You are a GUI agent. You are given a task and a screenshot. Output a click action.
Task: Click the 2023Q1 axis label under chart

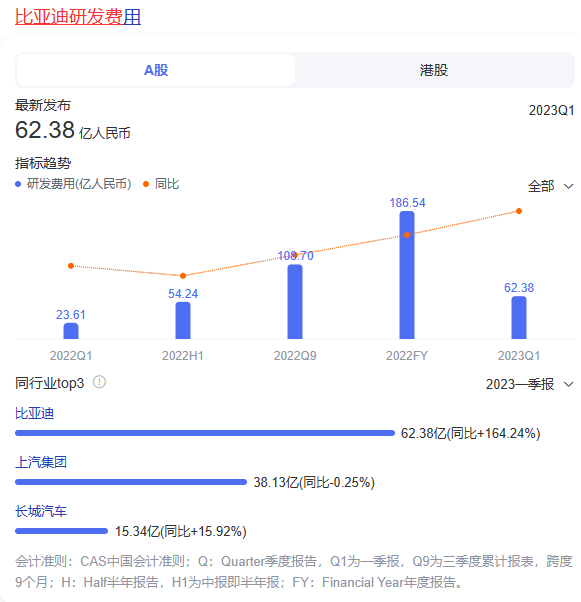(x=519, y=356)
